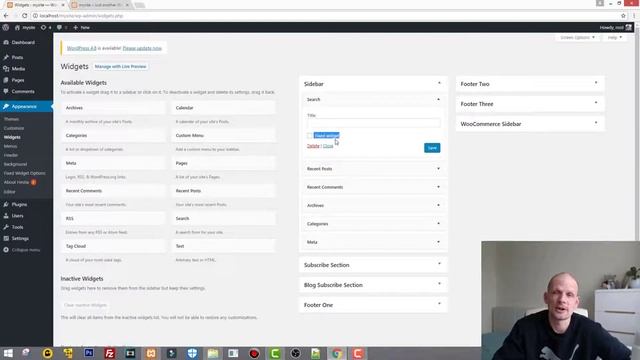The image size is (640, 360).
Task: Reload the page with the refresh icon
Action: (x=24, y=16)
